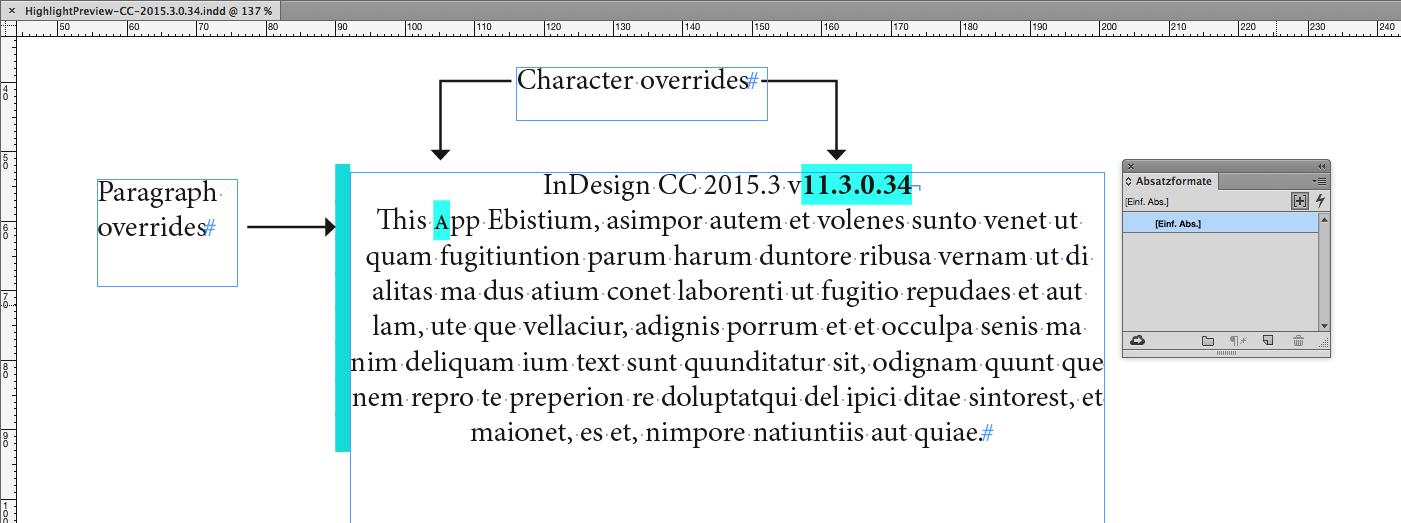
Task: Click the ruler origin corner box
Action: (x=8, y=29)
